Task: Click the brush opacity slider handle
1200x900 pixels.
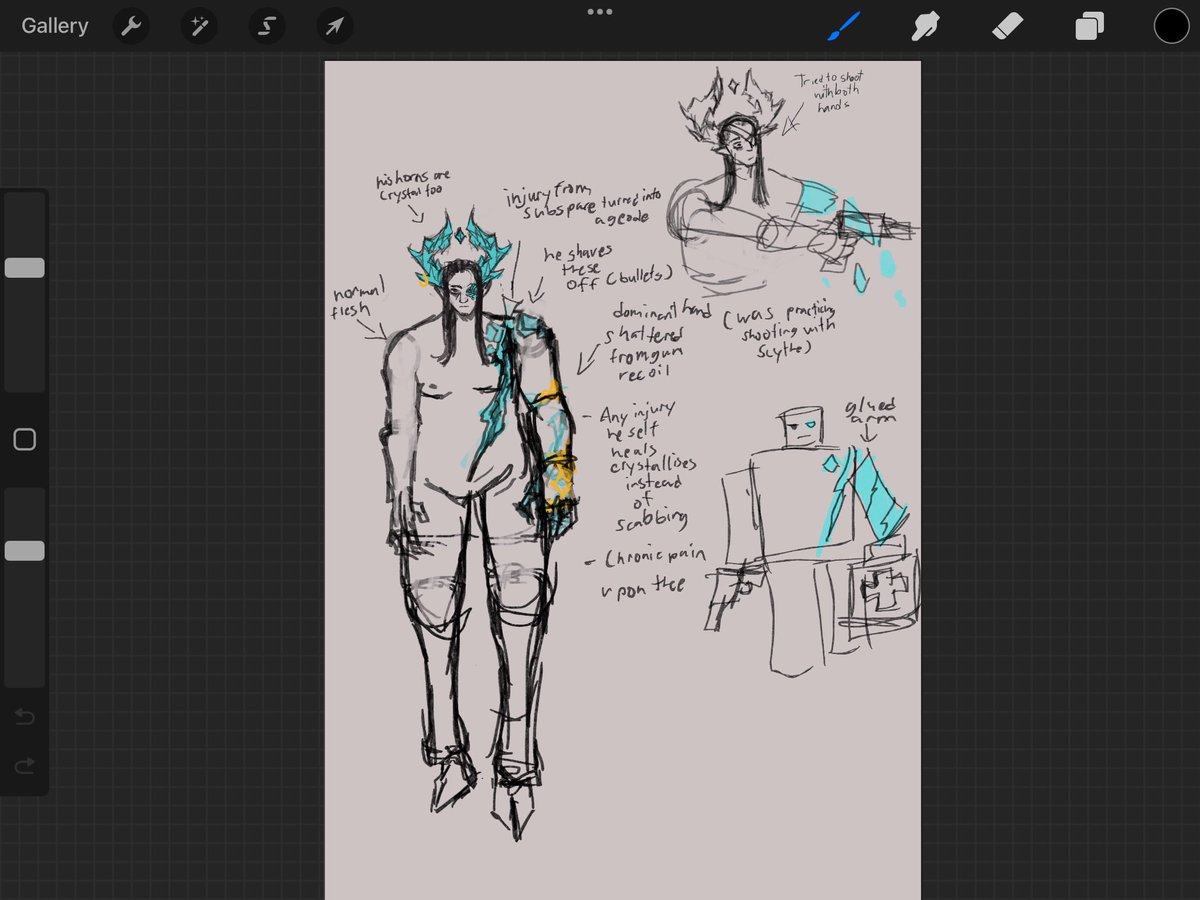Action: coord(24,550)
